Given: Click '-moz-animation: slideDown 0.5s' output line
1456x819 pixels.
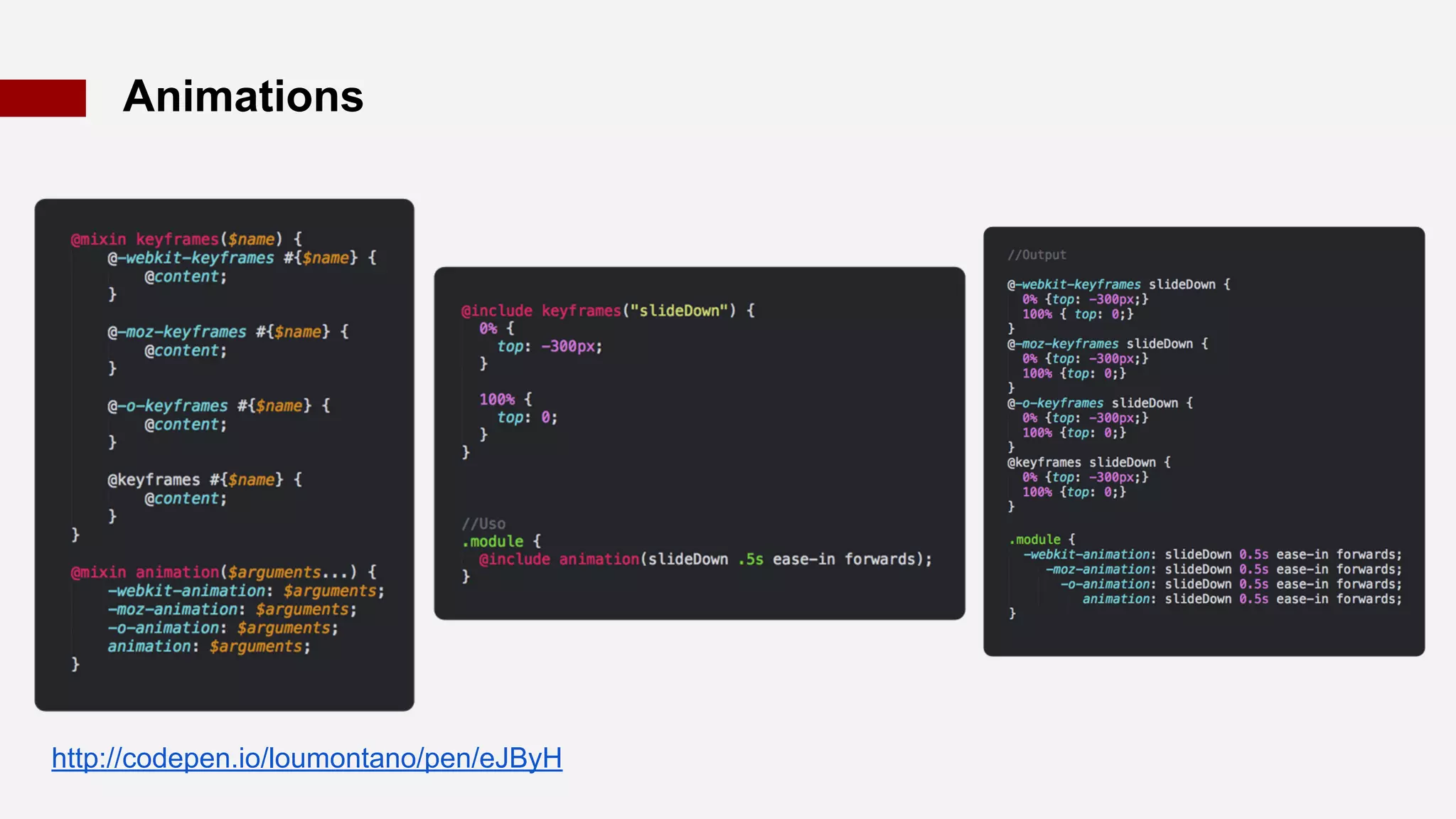Looking at the screenshot, I should (x=1224, y=569).
